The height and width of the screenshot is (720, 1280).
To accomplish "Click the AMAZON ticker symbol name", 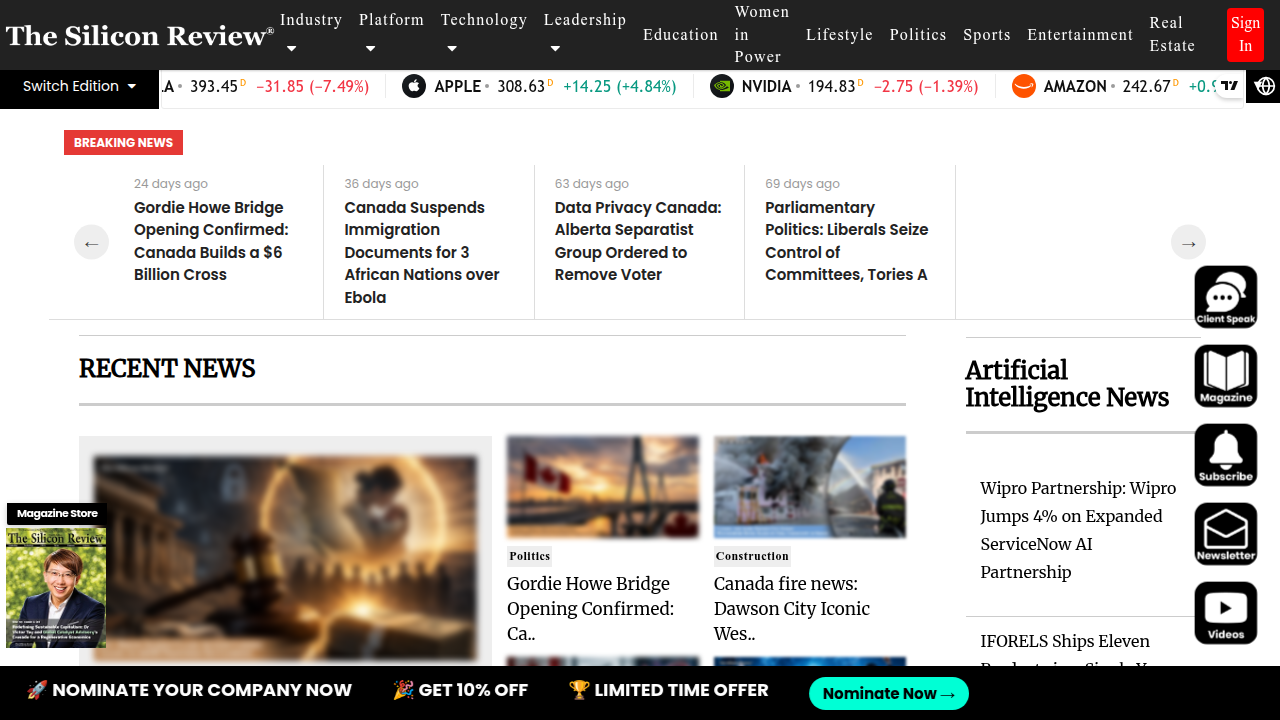I will 1075,86.
